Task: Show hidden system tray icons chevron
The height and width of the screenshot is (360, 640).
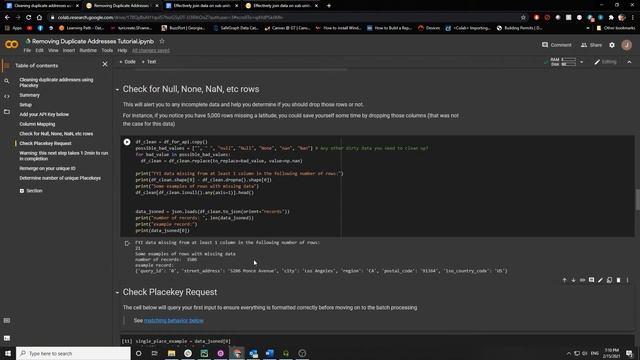Action: 568,353
